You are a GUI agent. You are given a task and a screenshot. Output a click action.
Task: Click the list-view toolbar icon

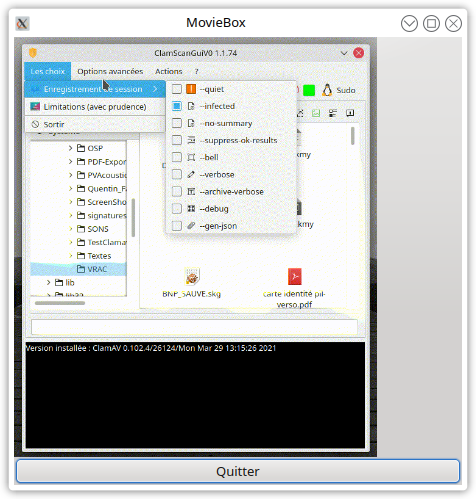coord(332,113)
